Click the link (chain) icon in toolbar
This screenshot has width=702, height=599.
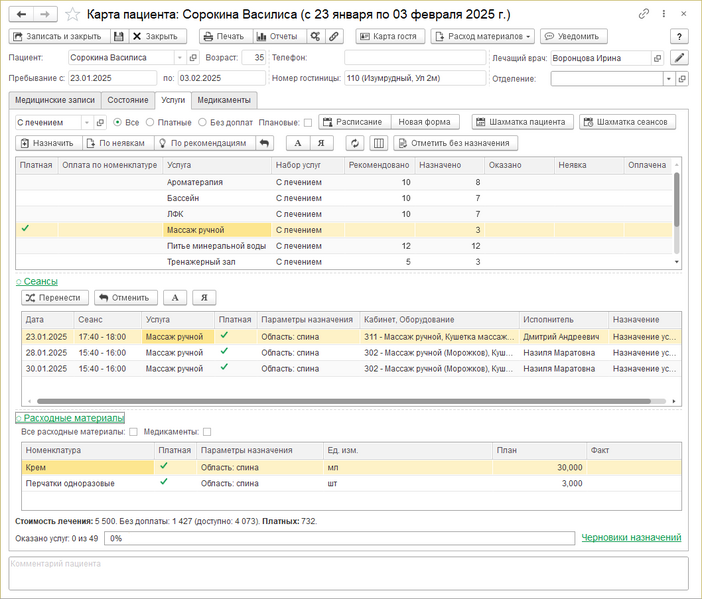pyautogui.click(x=334, y=36)
